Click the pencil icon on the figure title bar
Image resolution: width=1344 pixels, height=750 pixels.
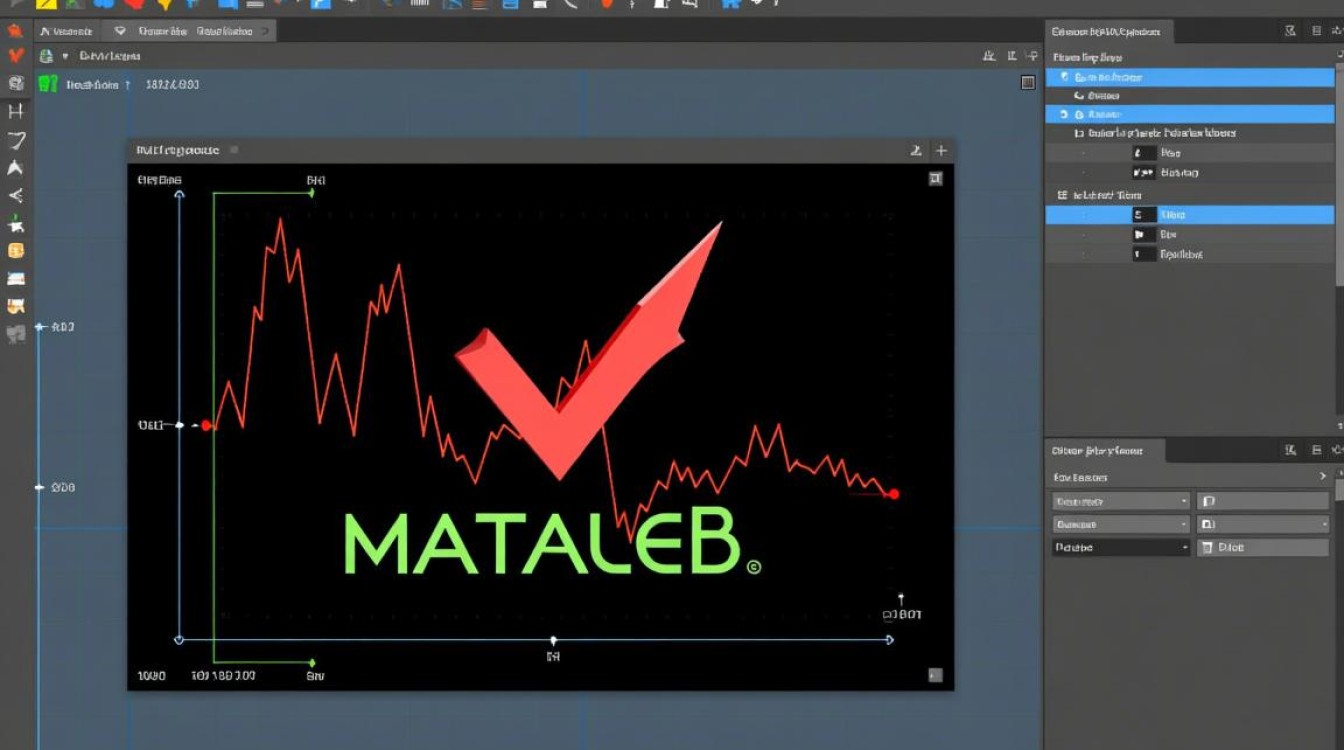click(915, 151)
